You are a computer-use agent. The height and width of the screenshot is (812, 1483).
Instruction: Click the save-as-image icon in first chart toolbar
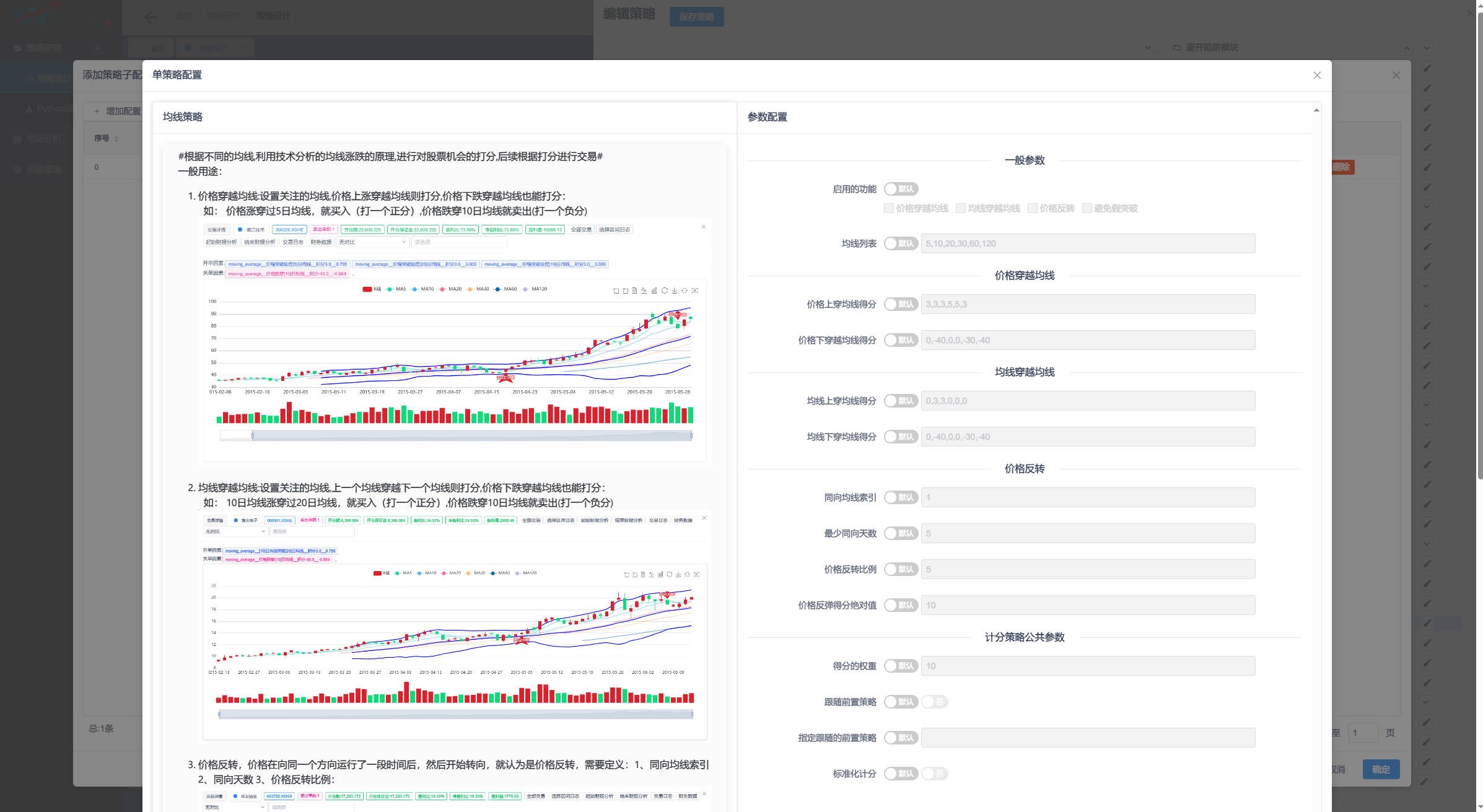tap(674, 290)
